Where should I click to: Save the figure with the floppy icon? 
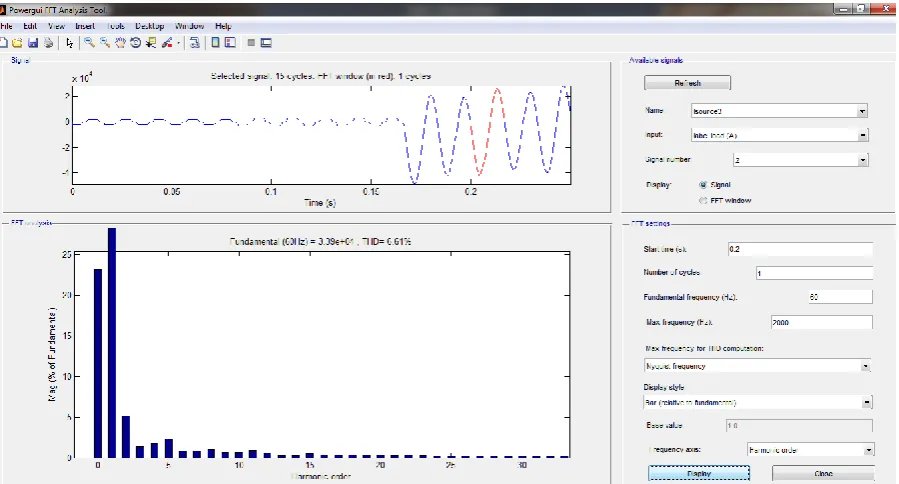coord(33,43)
